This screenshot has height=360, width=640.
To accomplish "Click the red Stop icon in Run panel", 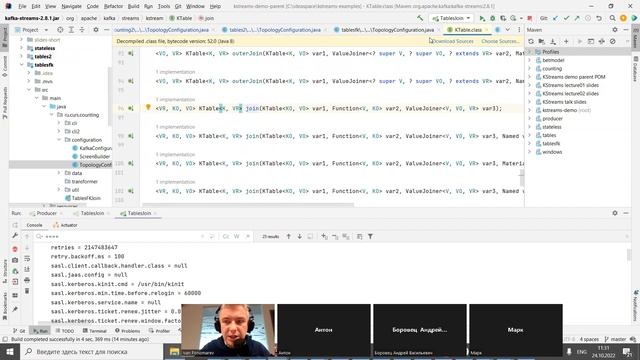I will coord(15,249).
